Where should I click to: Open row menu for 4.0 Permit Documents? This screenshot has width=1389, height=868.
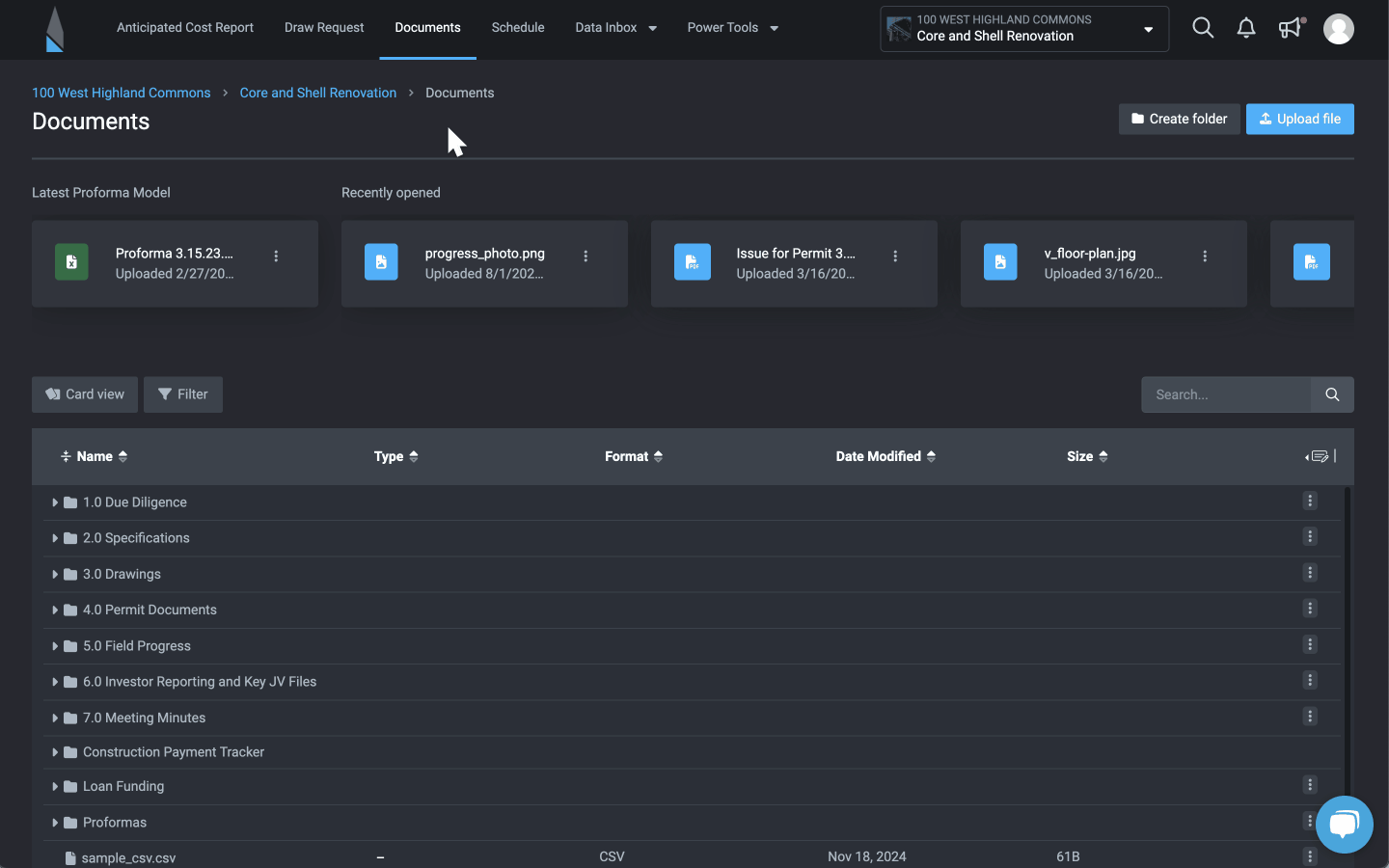click(x=1310, y=609)
